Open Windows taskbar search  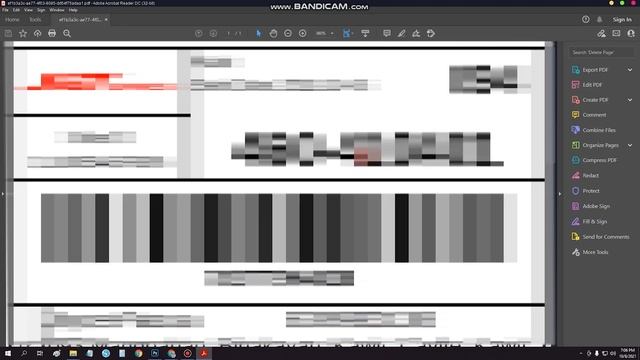[x=24, y=353]
